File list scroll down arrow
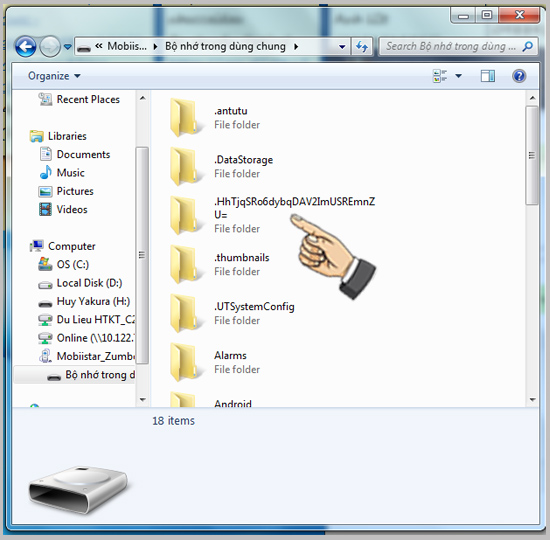Viewport: 550px width, 540px height. pyautogui.click(x=532, y=399)
